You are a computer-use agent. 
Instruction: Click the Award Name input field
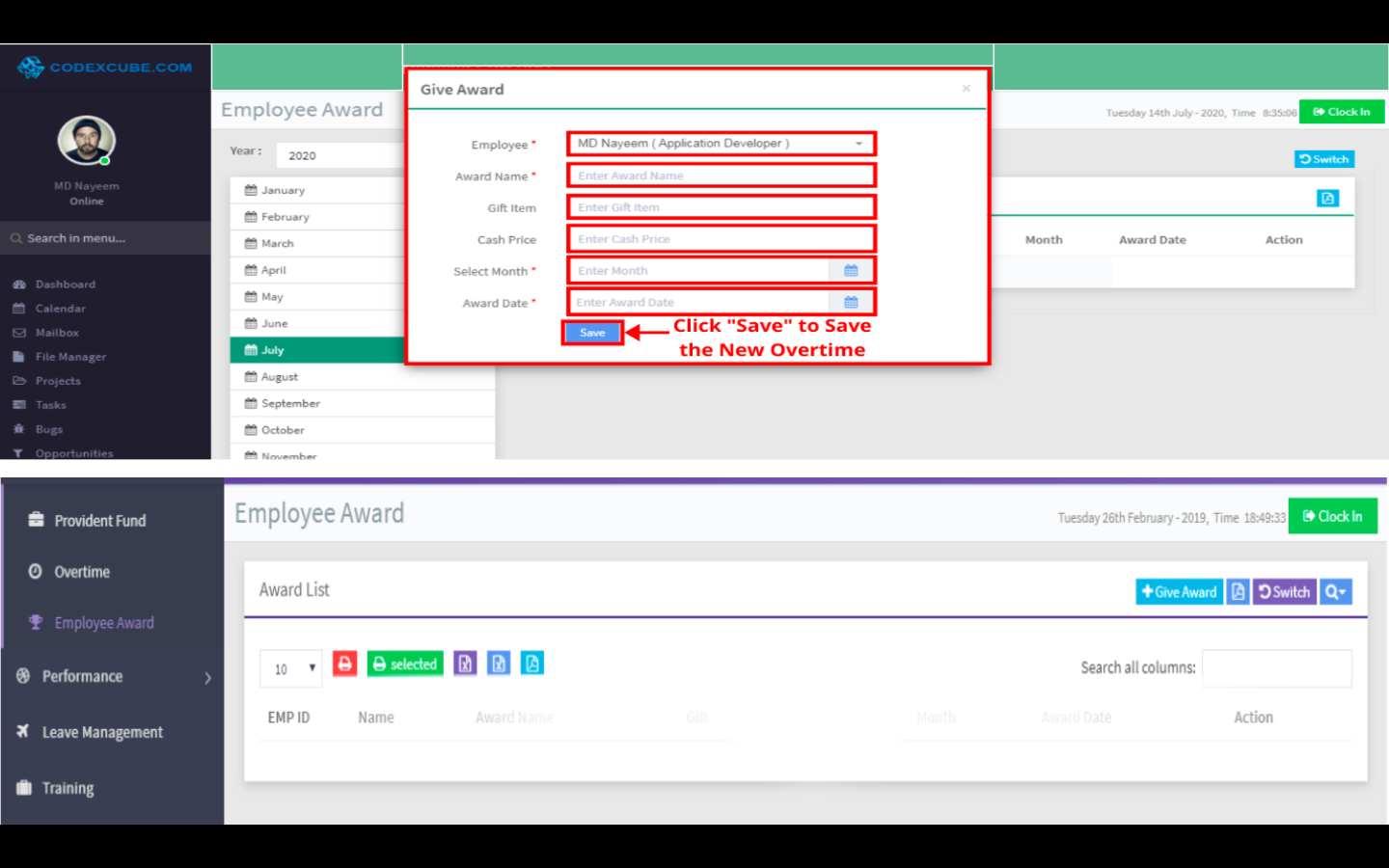[721, 176]
